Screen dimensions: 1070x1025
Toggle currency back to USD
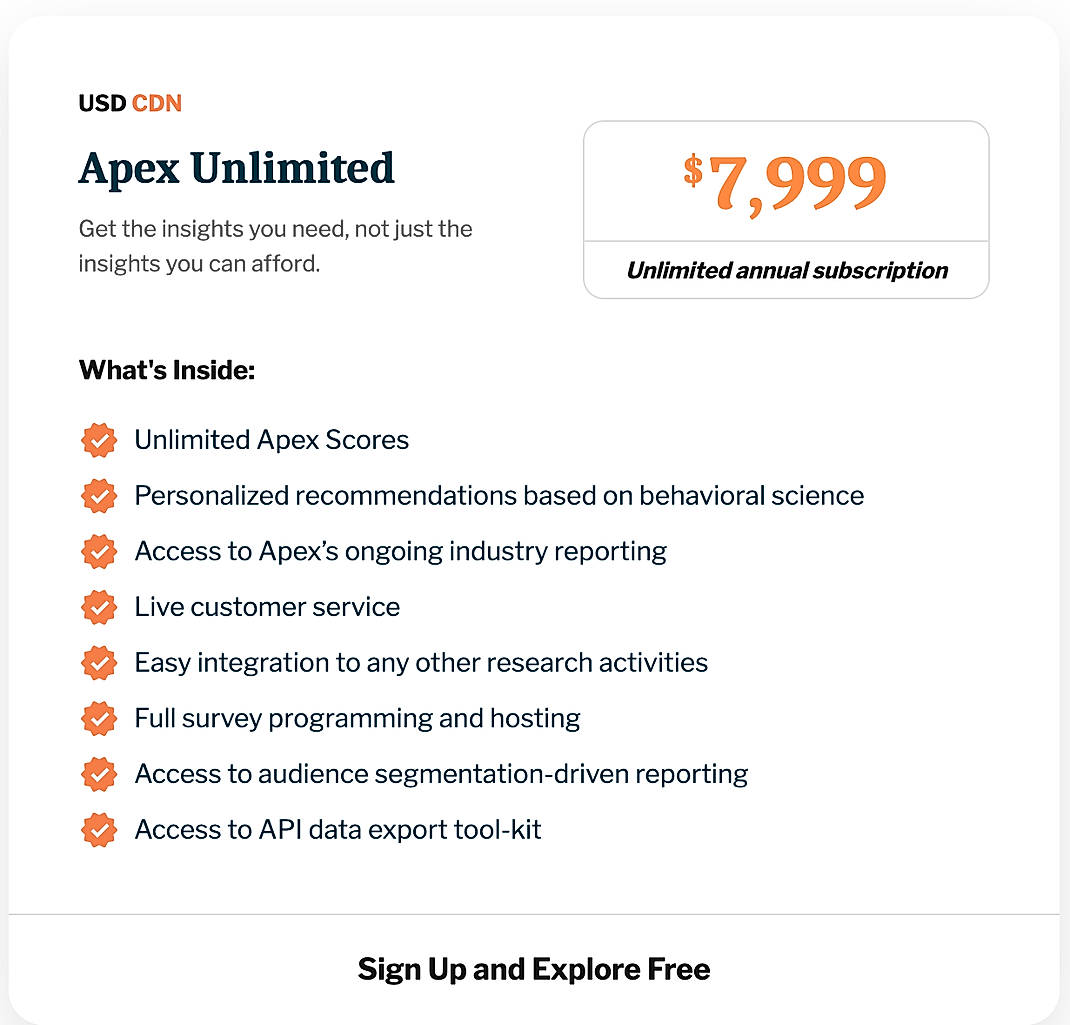(100, 103)
